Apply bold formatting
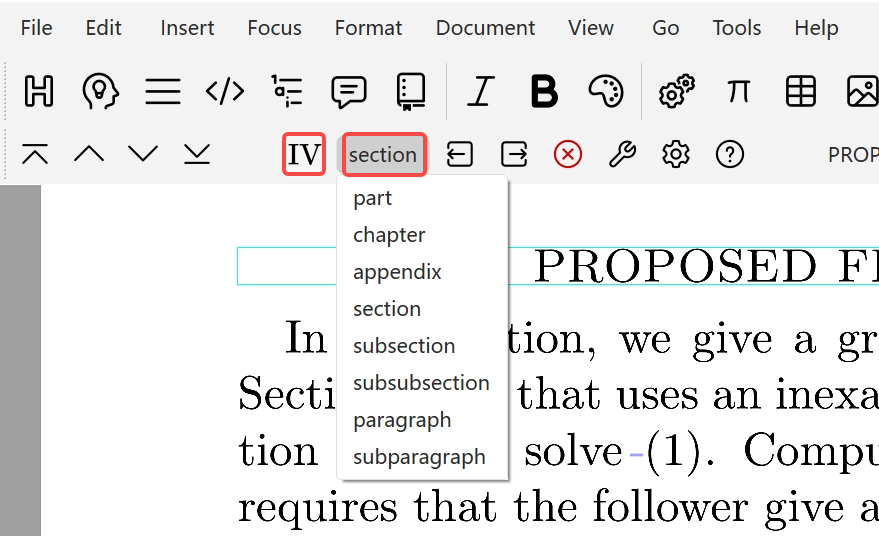The width and height of the screenshot is (879, 536). tap(544, 91)
